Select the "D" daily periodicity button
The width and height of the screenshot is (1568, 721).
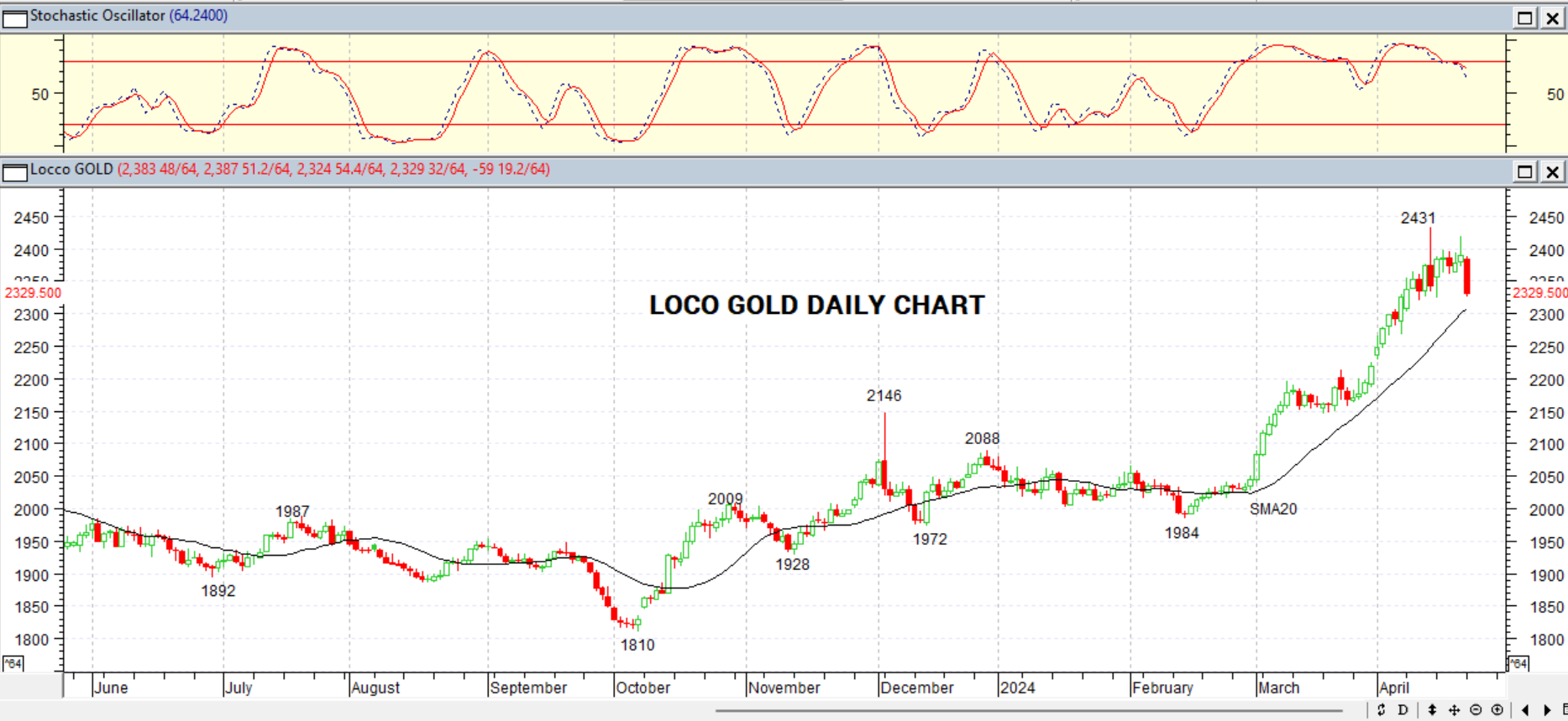pos(1403,710)
